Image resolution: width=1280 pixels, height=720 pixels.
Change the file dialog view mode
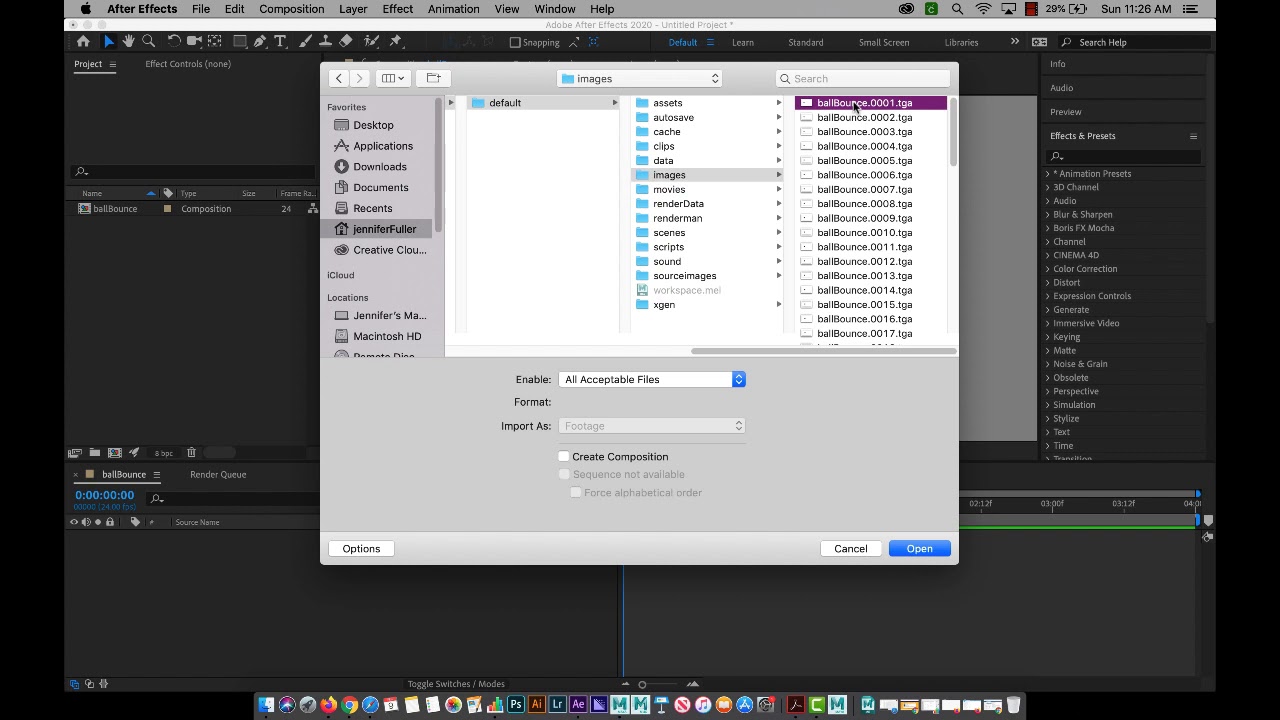click(x=392, y=78)
